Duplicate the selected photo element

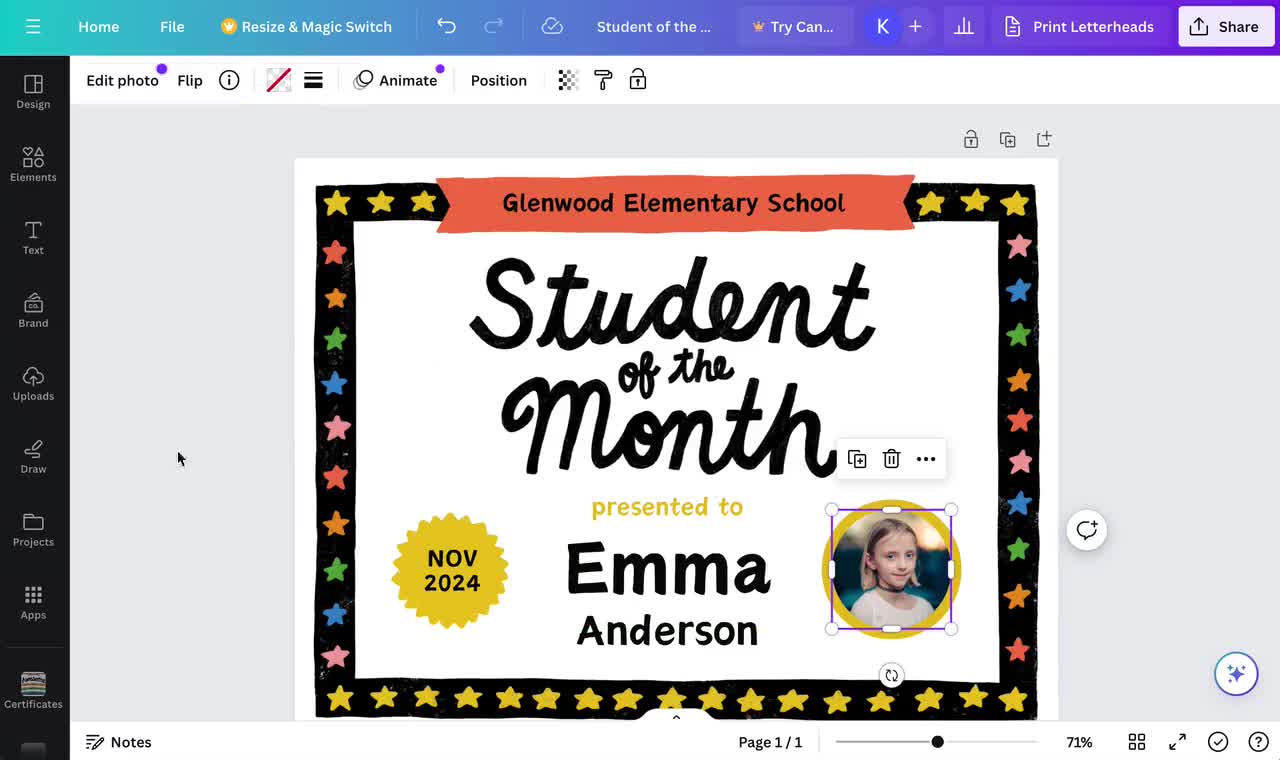pyautogui.click(x=857, y=458)
